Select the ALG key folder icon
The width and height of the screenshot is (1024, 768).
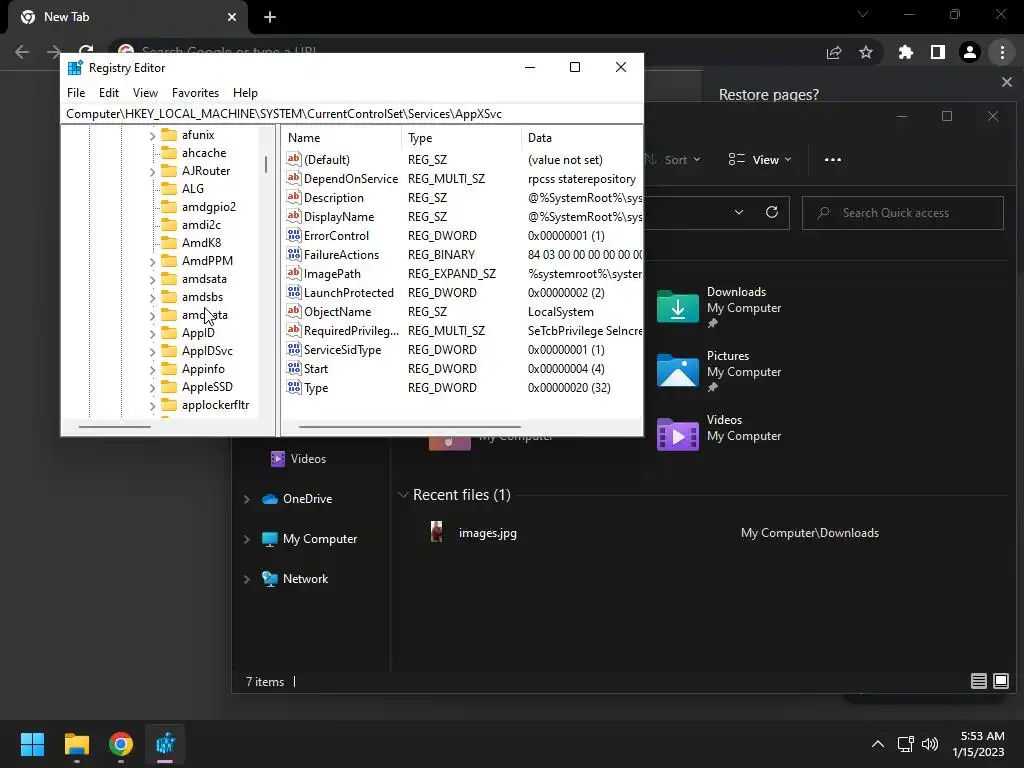coord(169,189)
